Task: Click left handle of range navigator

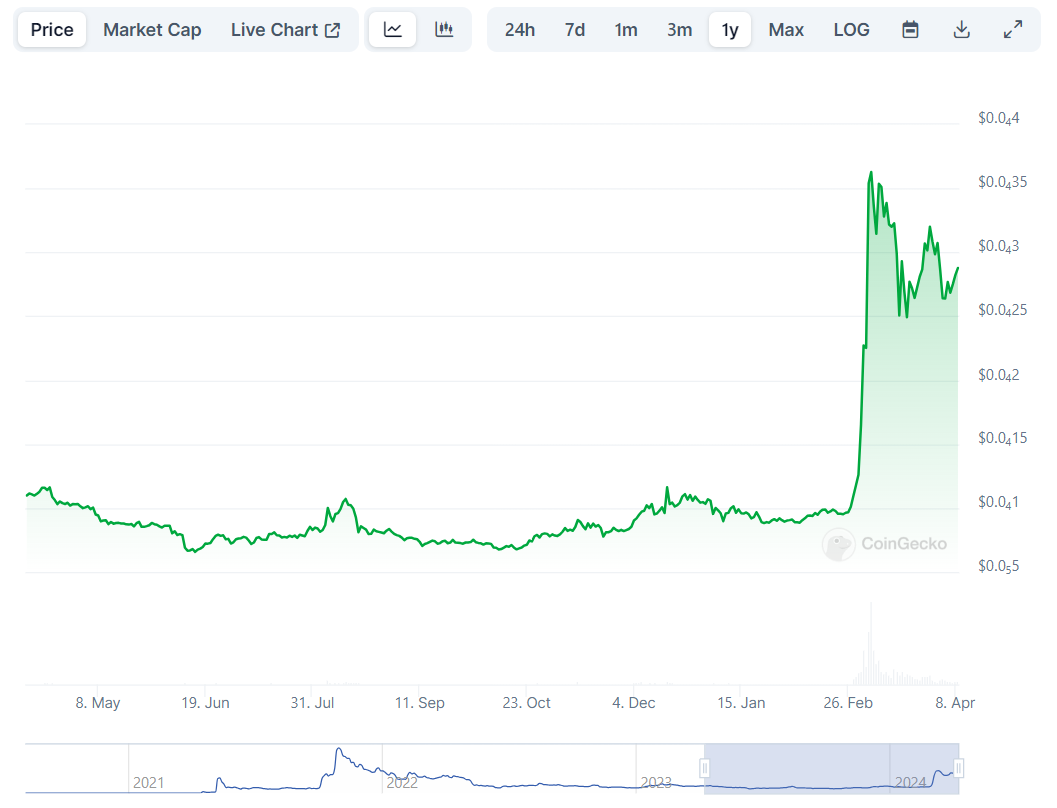Action: tap(704, 768)
